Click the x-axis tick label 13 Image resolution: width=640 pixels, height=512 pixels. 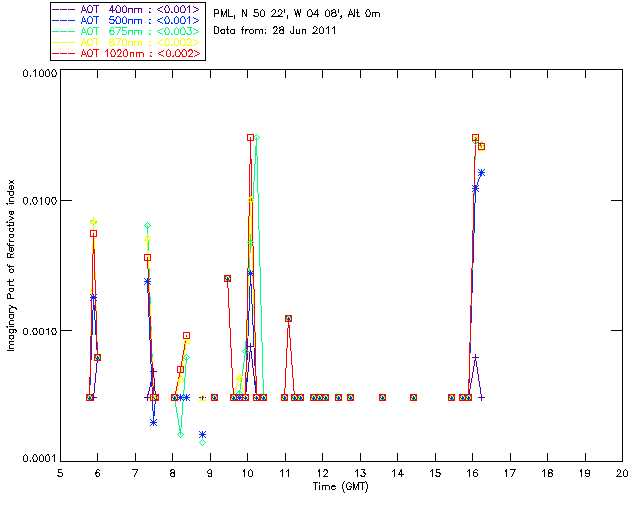360,473
